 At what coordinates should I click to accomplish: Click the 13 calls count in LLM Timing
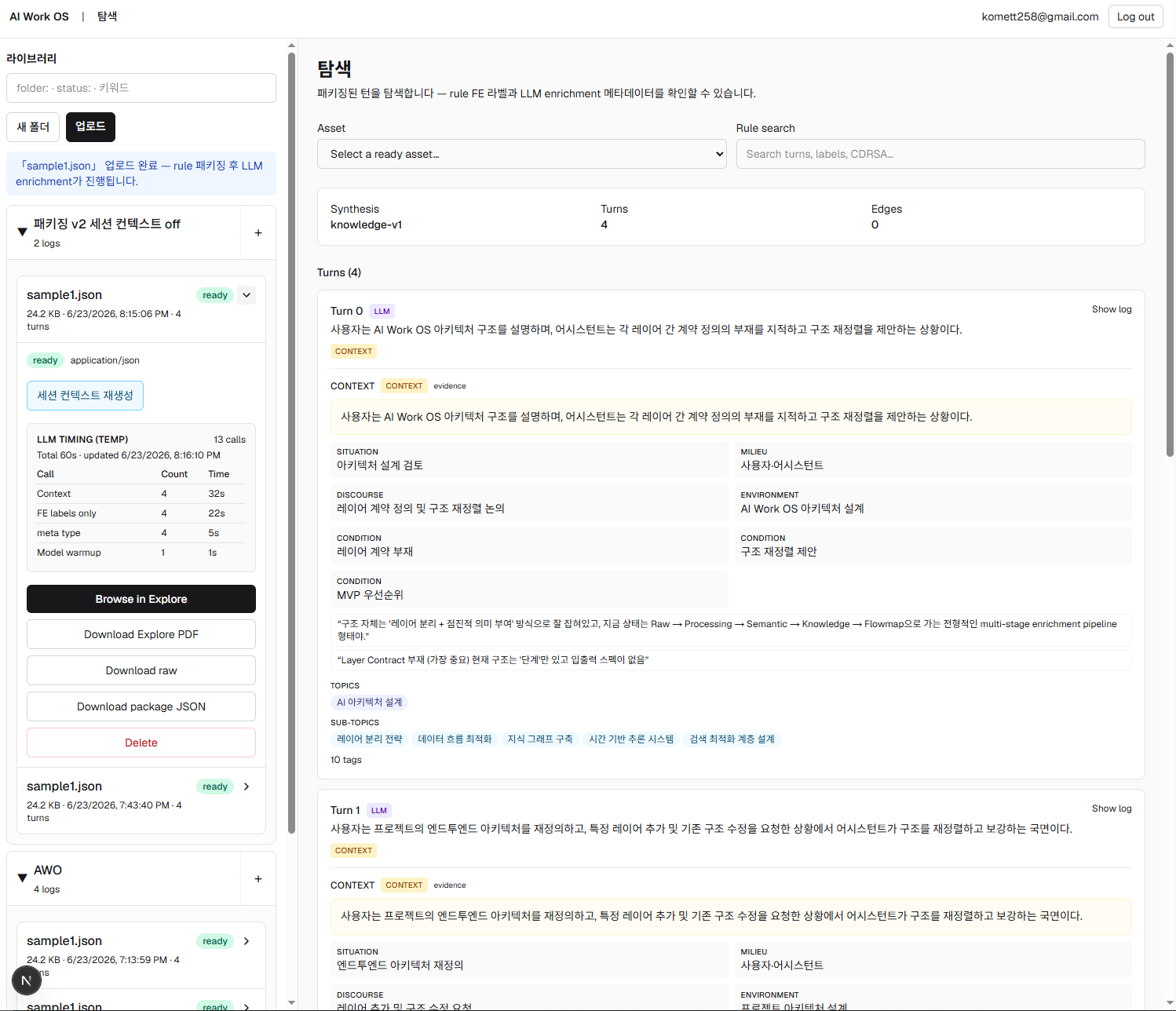pyautogui.click(x=230, y=440)
